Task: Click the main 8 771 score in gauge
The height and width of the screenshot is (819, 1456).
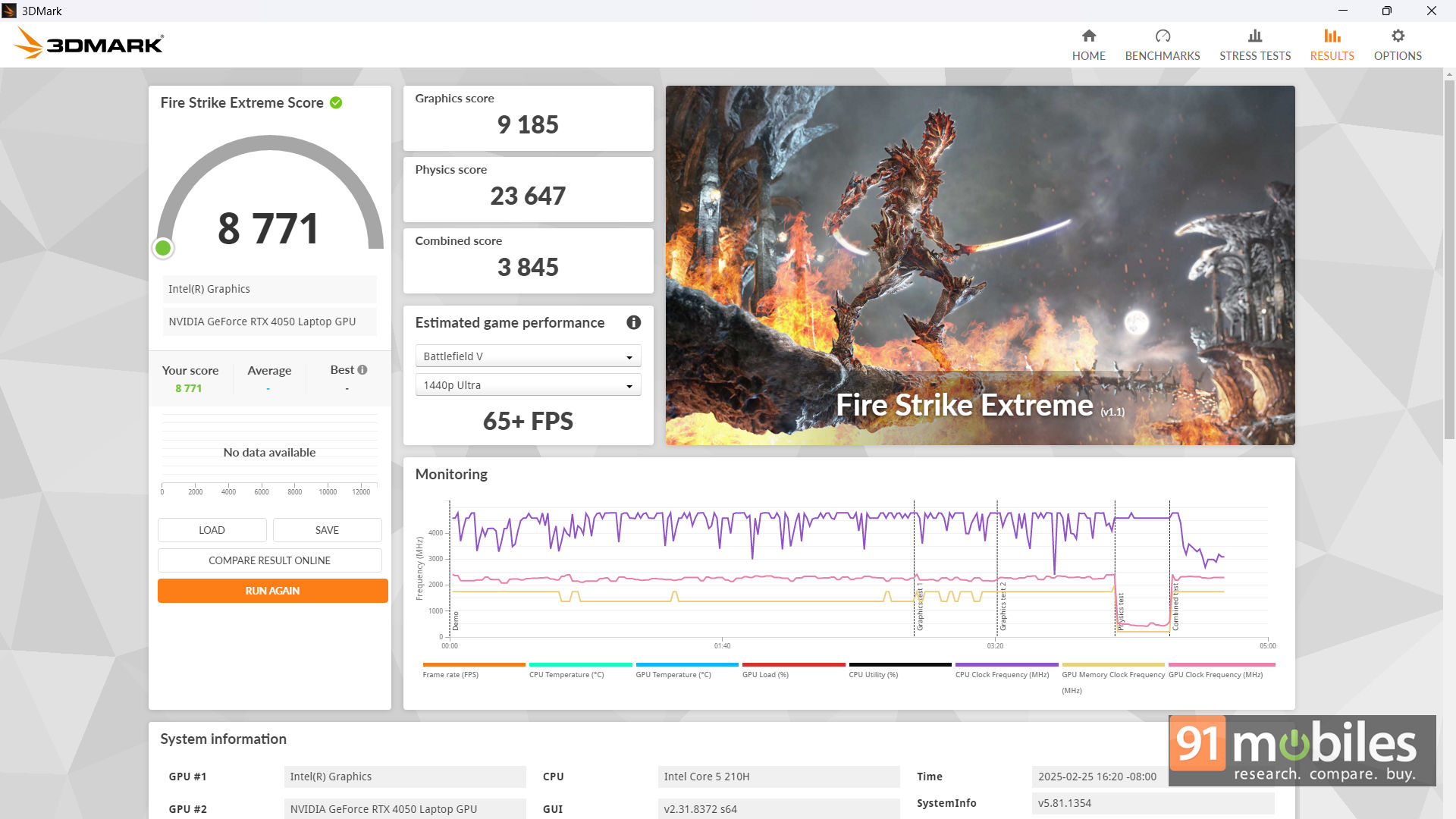Action: pyautogui.click(x=268, y=228)
